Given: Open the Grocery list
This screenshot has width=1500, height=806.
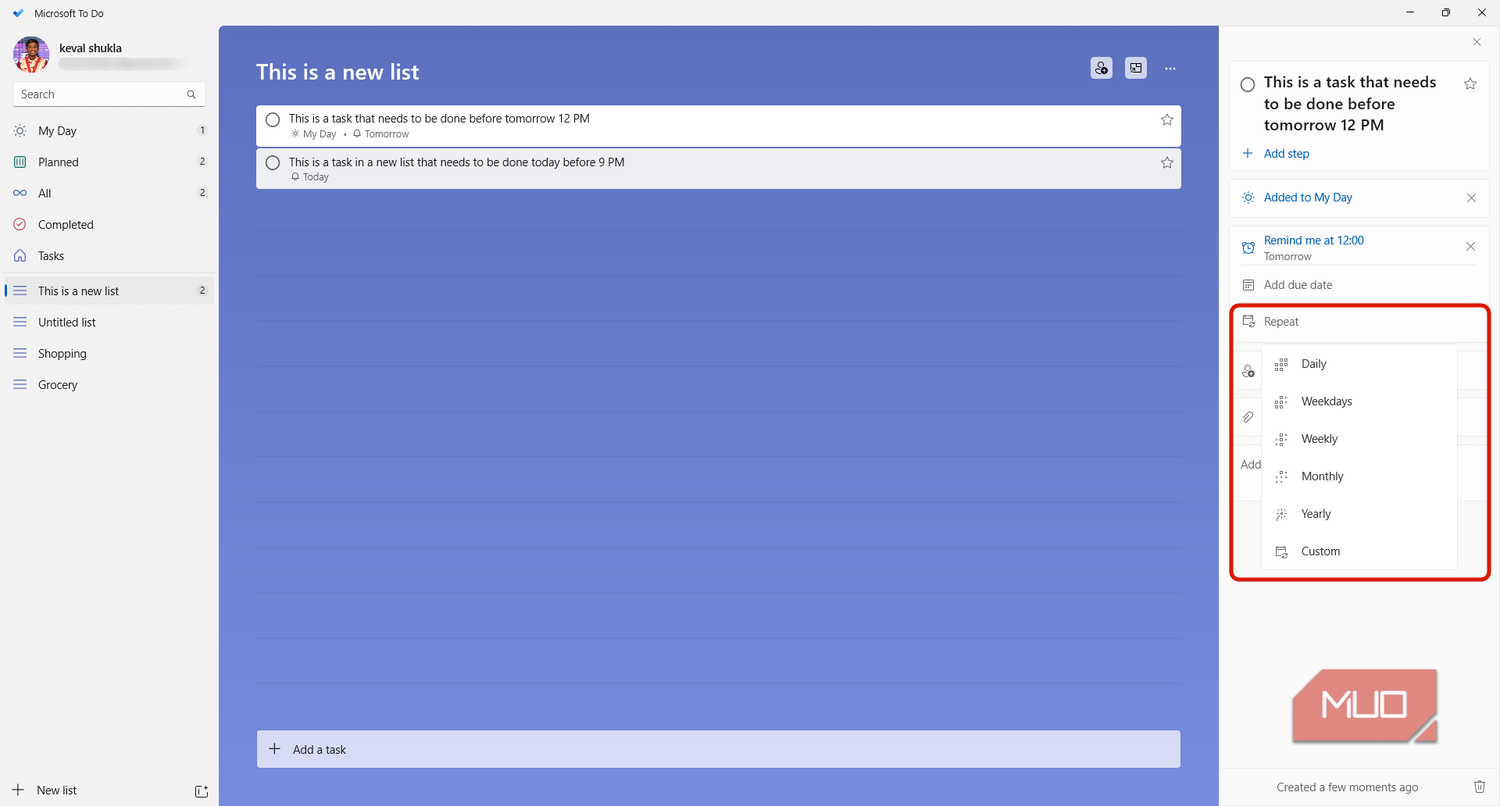Looking at the screenshot, I should pyautogui.click(x=108, y=385).
